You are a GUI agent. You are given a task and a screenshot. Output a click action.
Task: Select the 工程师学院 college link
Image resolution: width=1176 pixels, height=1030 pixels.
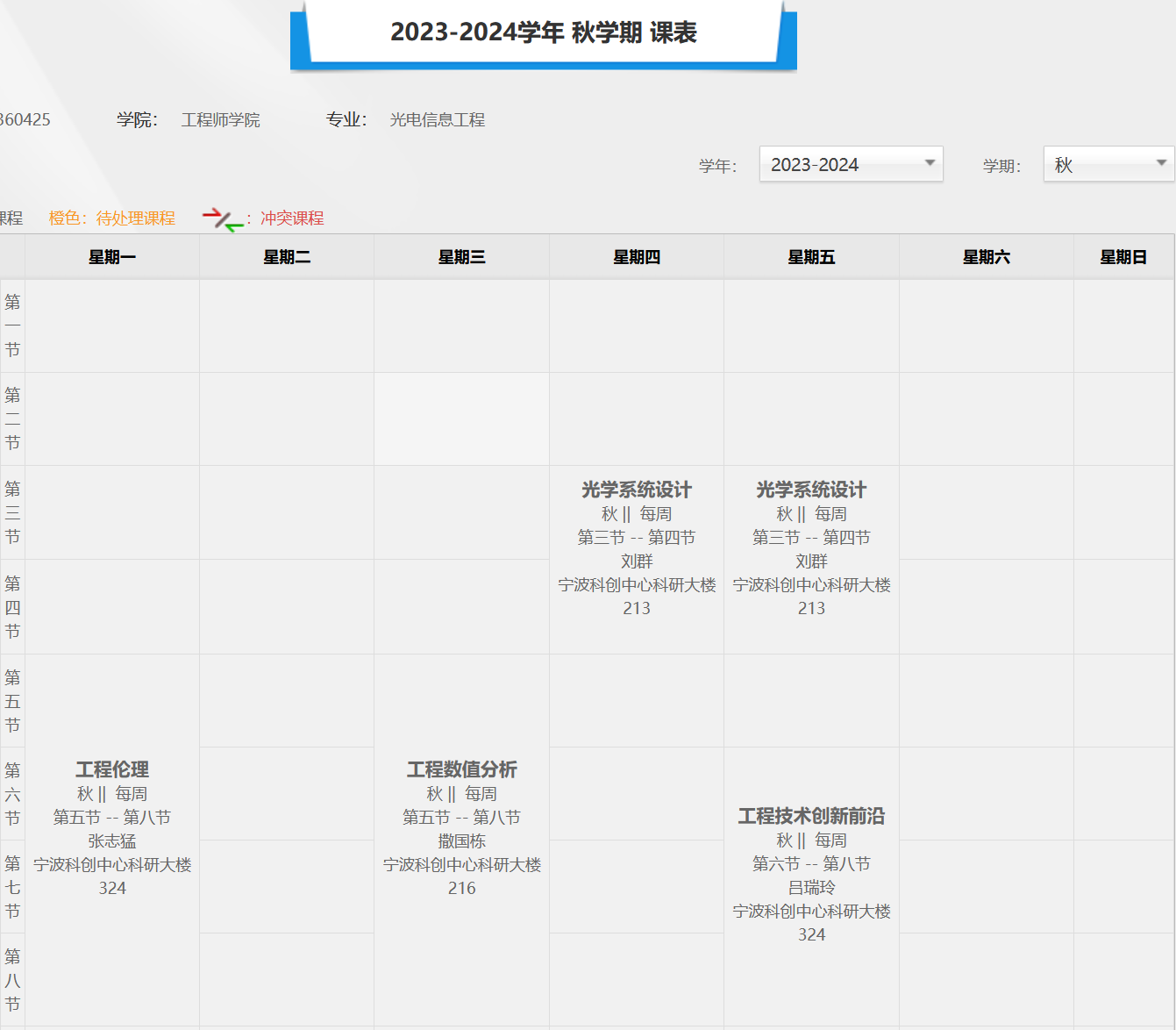pyautogui.click(x=220, y=120)
